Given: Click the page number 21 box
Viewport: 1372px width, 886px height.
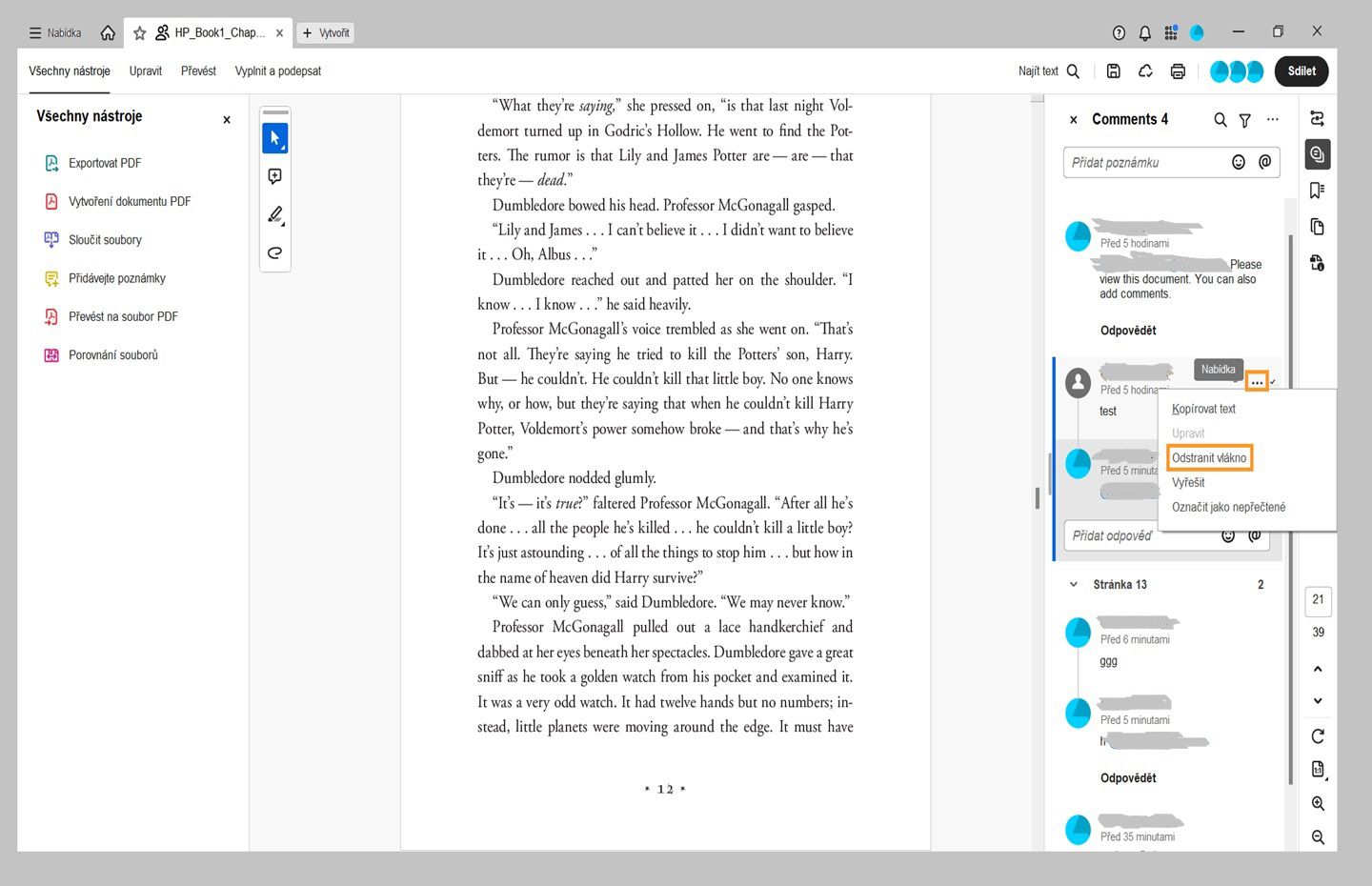Looking at the screenshot, I should (x=1318, y=600).
